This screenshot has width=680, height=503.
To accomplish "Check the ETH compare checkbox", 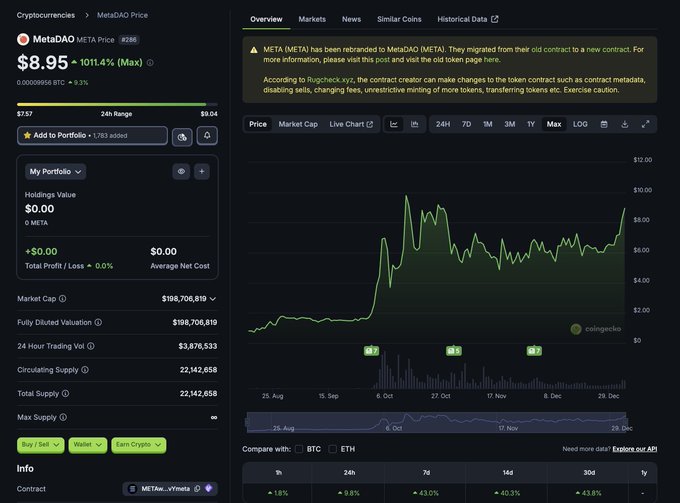I will click(x=334, y=449).
